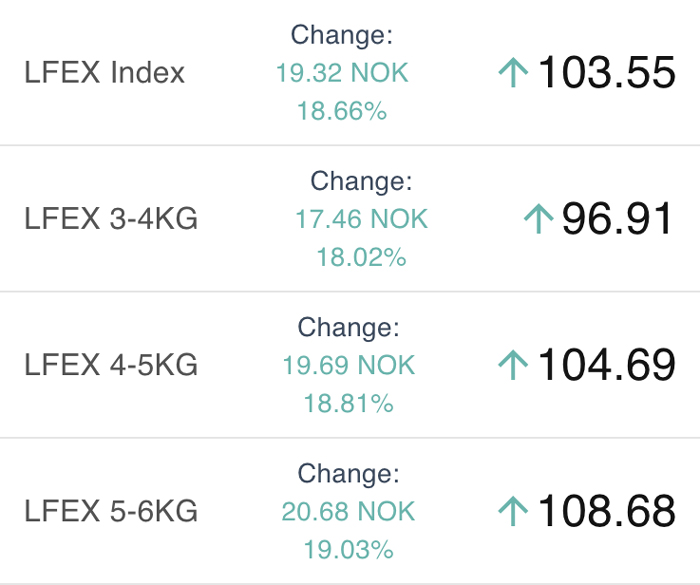The height and width of the screenshot is (585, 700).
Task: Select the LFEX 3-4KG label
Action: [x=111, y=219]
